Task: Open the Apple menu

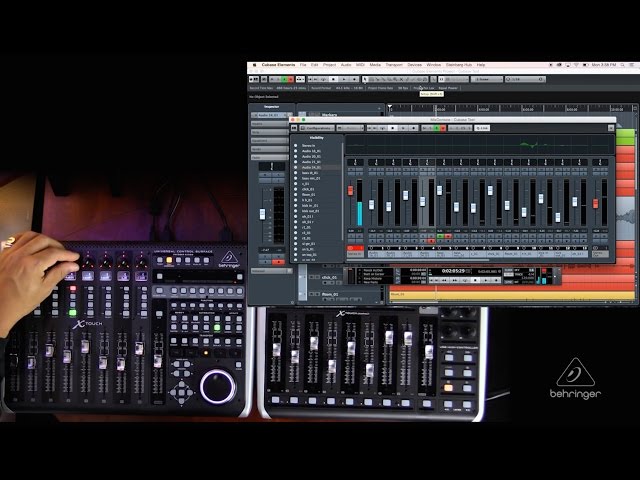Action: coord(255,65)
